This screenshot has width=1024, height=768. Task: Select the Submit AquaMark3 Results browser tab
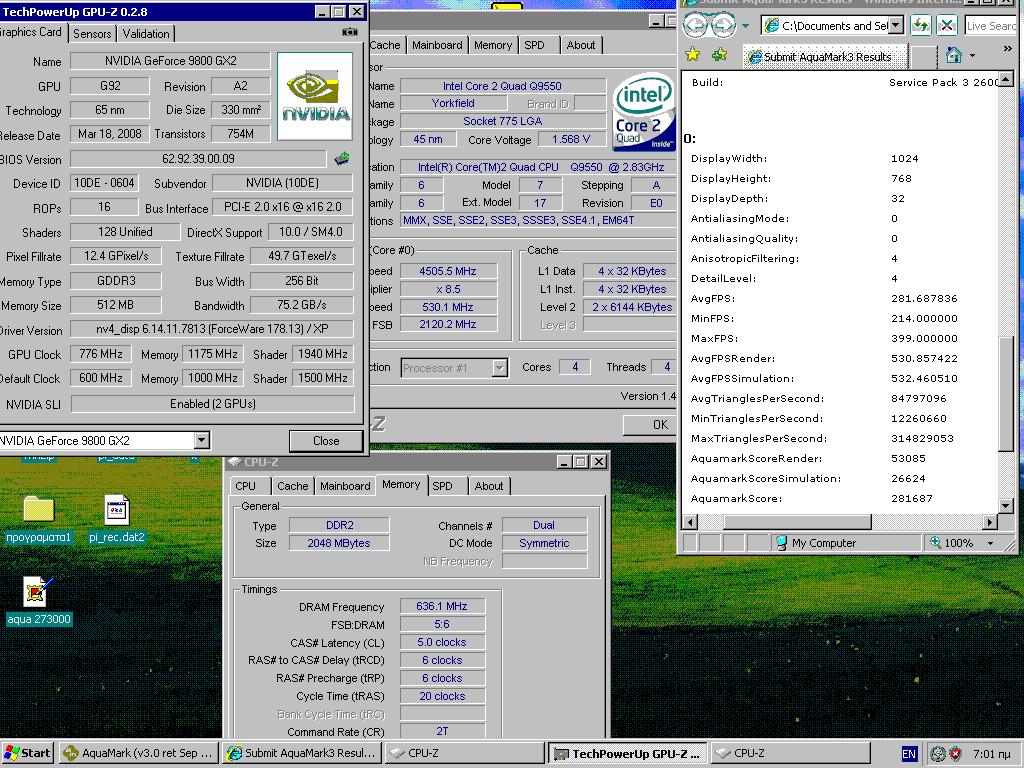coord(825,57)
